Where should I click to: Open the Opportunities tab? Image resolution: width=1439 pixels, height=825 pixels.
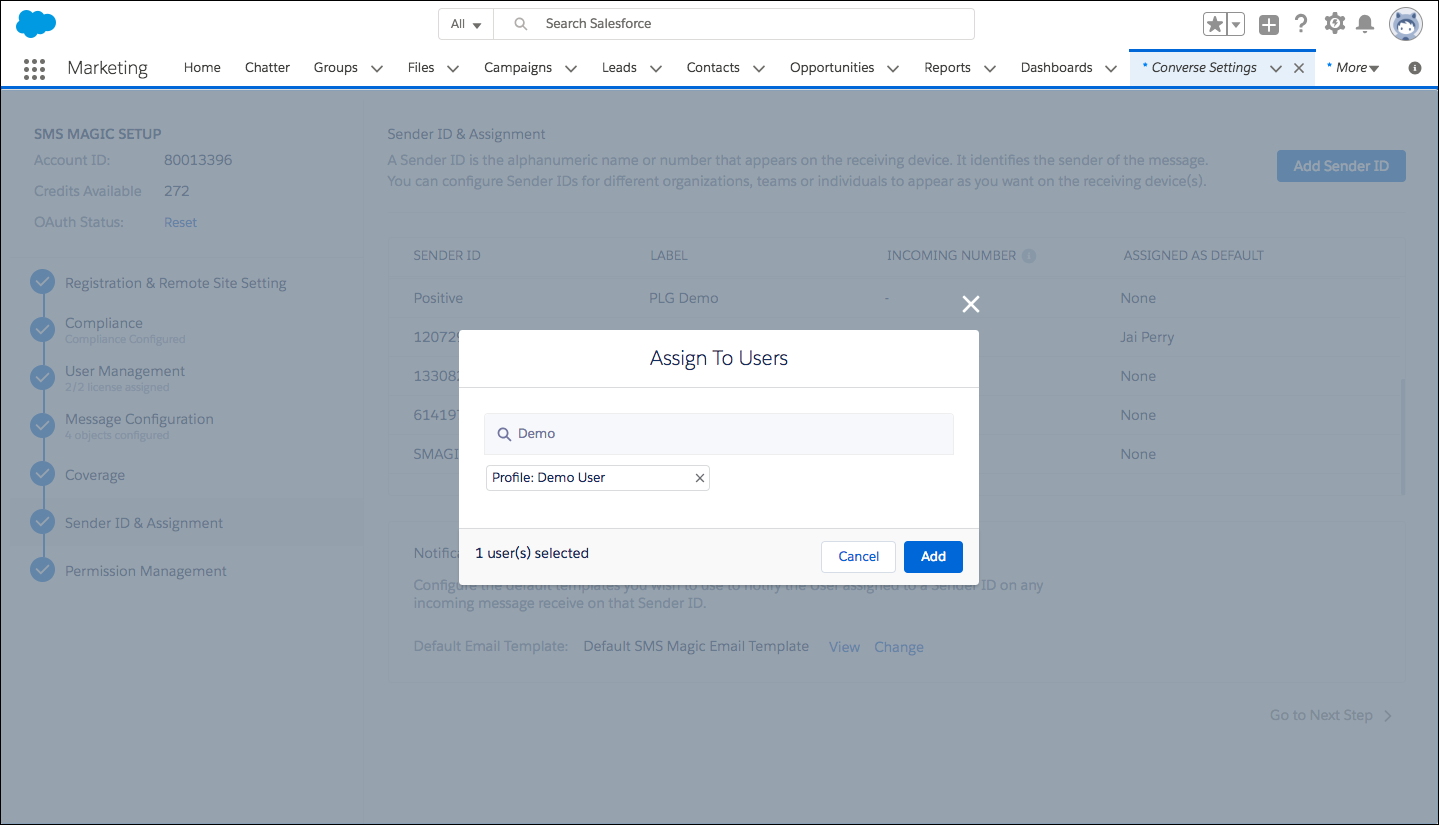pos(832,68)
